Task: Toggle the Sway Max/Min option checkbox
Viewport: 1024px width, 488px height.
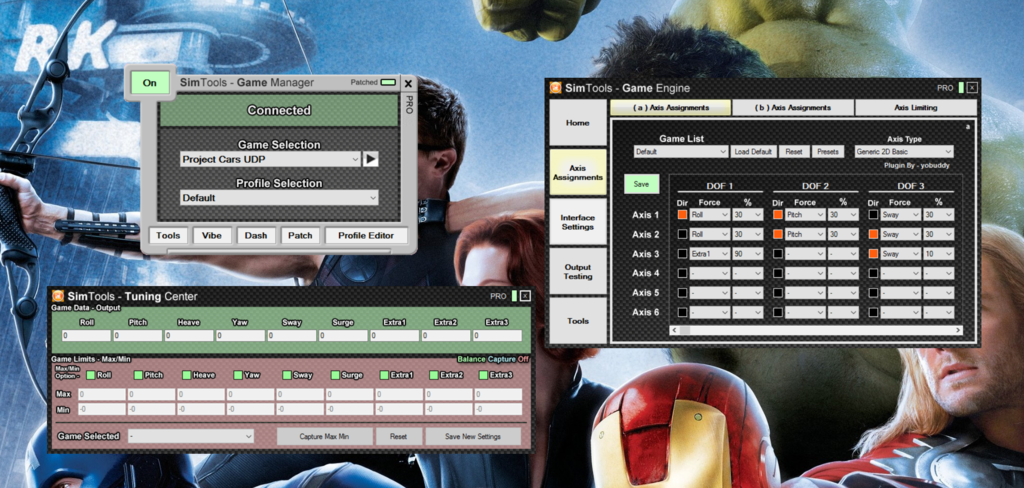Action: click(x=287, y=375)
